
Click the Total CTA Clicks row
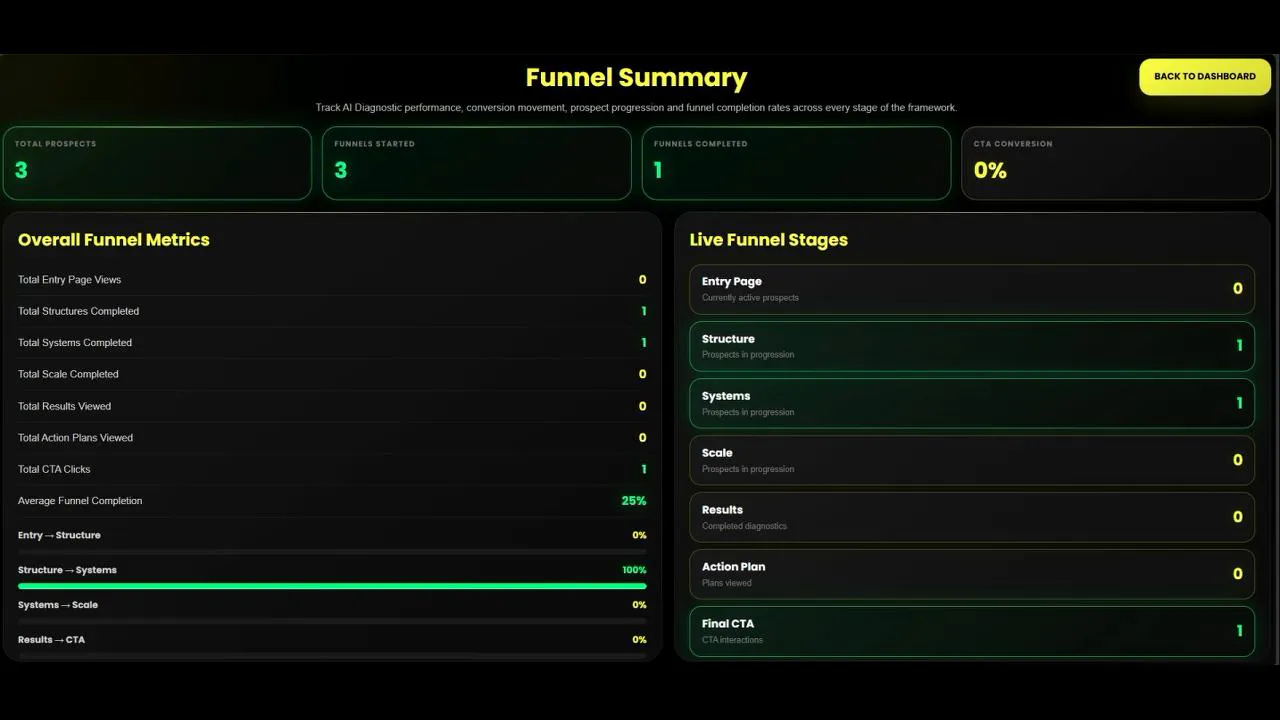point(332,469)
